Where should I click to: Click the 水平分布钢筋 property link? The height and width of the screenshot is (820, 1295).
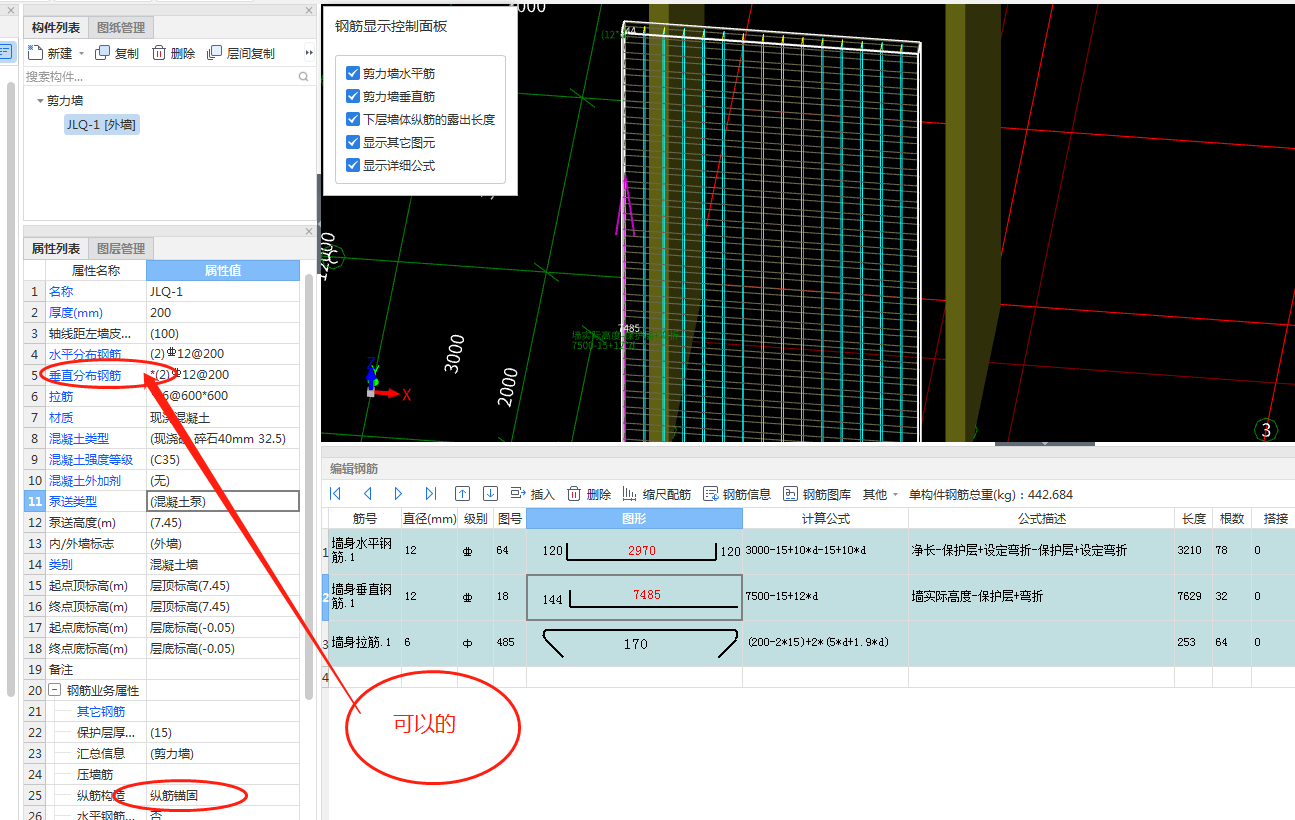(x=86, y=354)
